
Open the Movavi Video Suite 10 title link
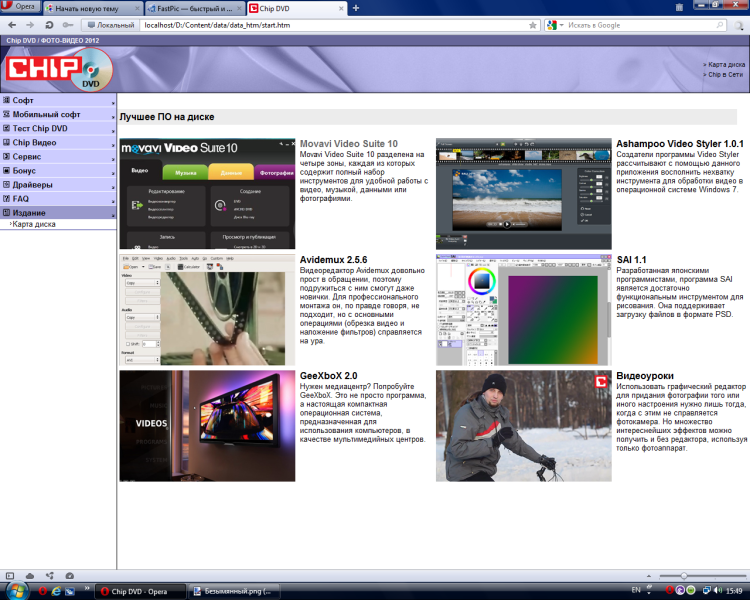pyautogui.click(x=349, y=144)
